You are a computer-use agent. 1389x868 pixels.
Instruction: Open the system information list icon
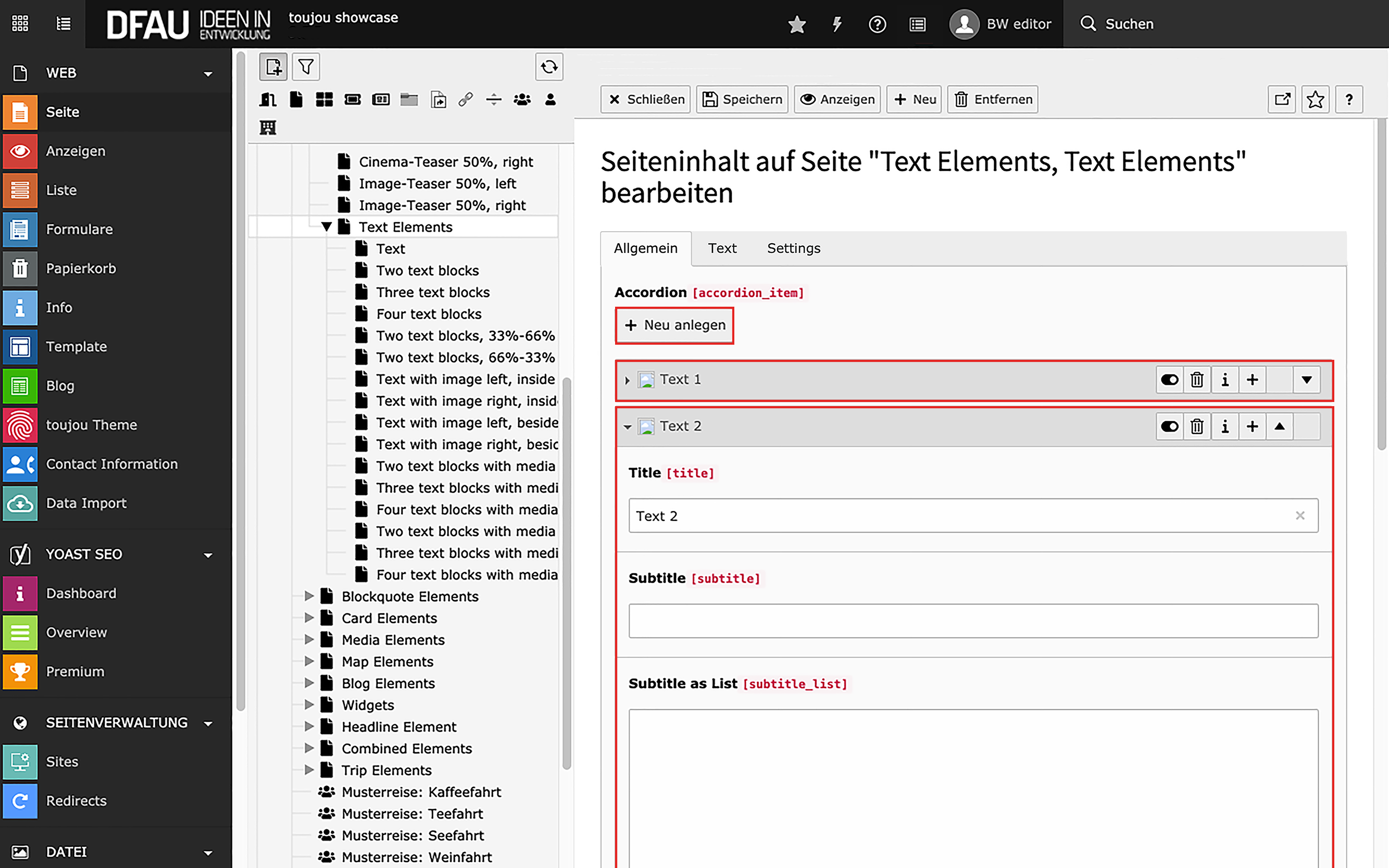[x=917, y=24]
